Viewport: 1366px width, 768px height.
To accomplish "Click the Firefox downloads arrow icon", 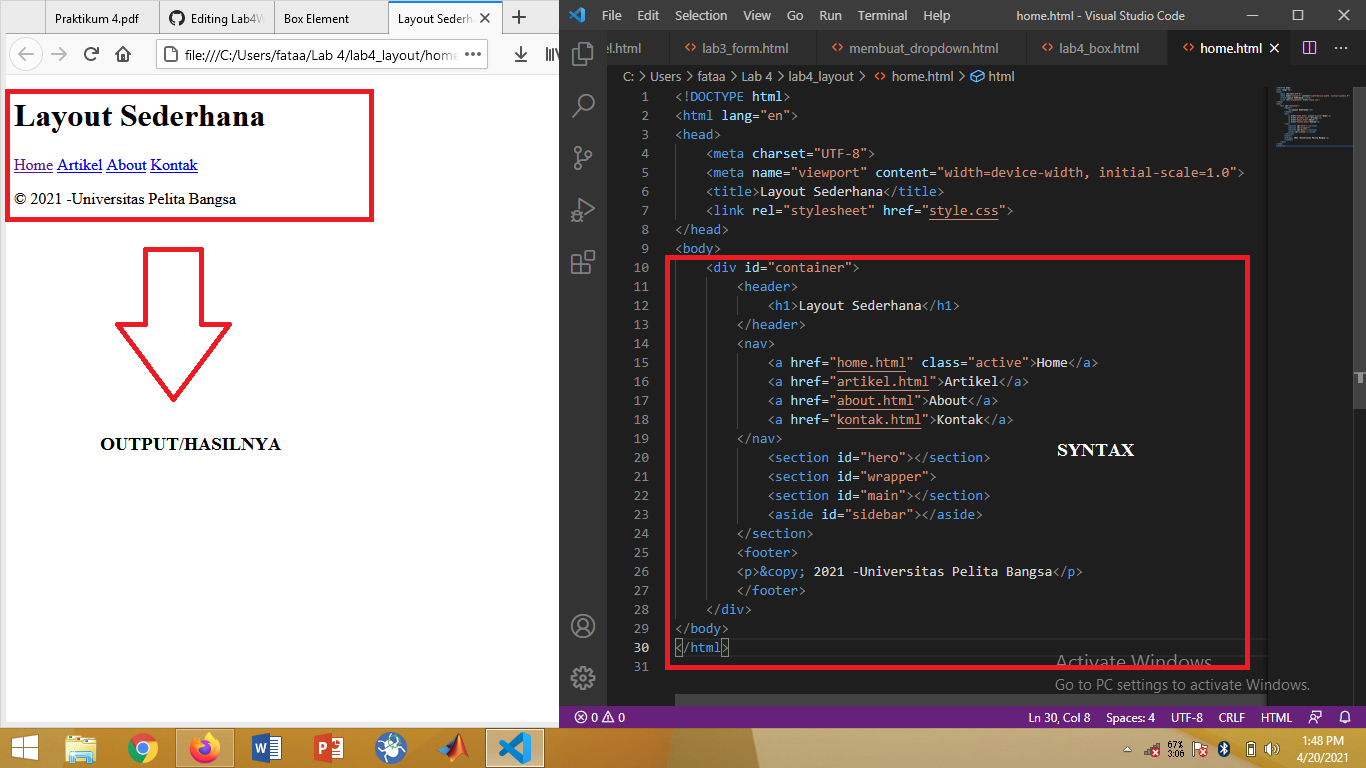I will tap(519, 54).
